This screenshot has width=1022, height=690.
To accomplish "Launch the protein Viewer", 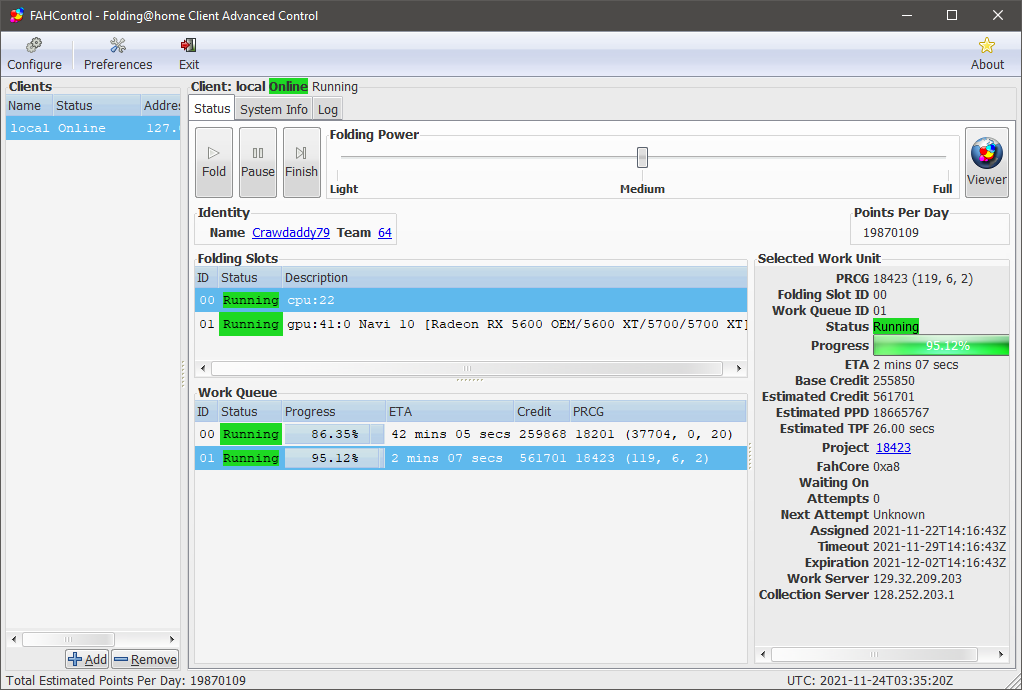I will tap(986, 162).
